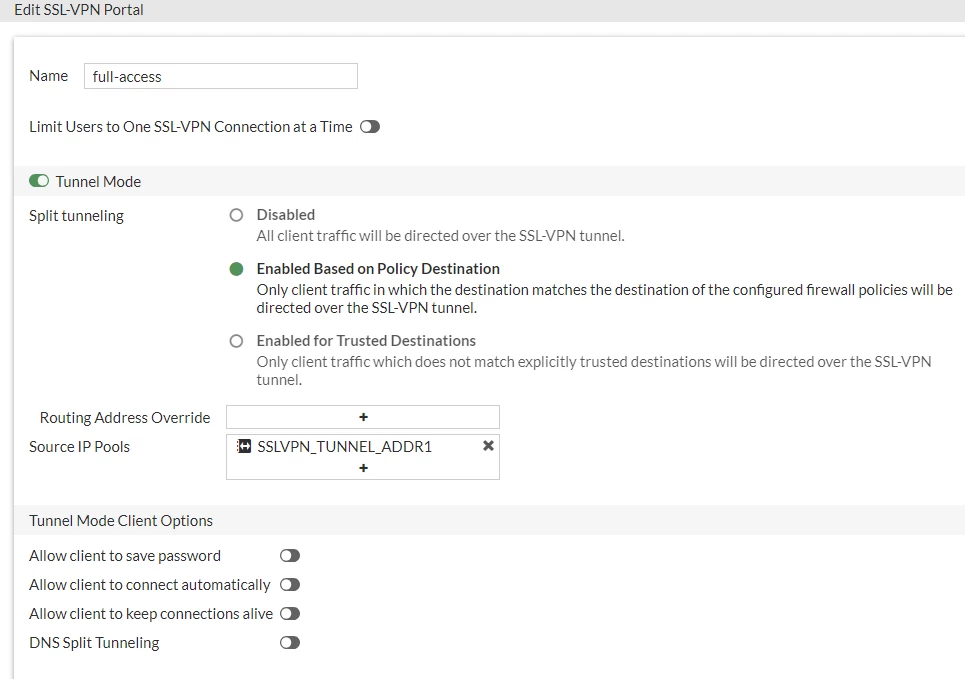Click the Routing Address Override label
Image resolution: width=965 pixels, height=679 pixels.
125,417
